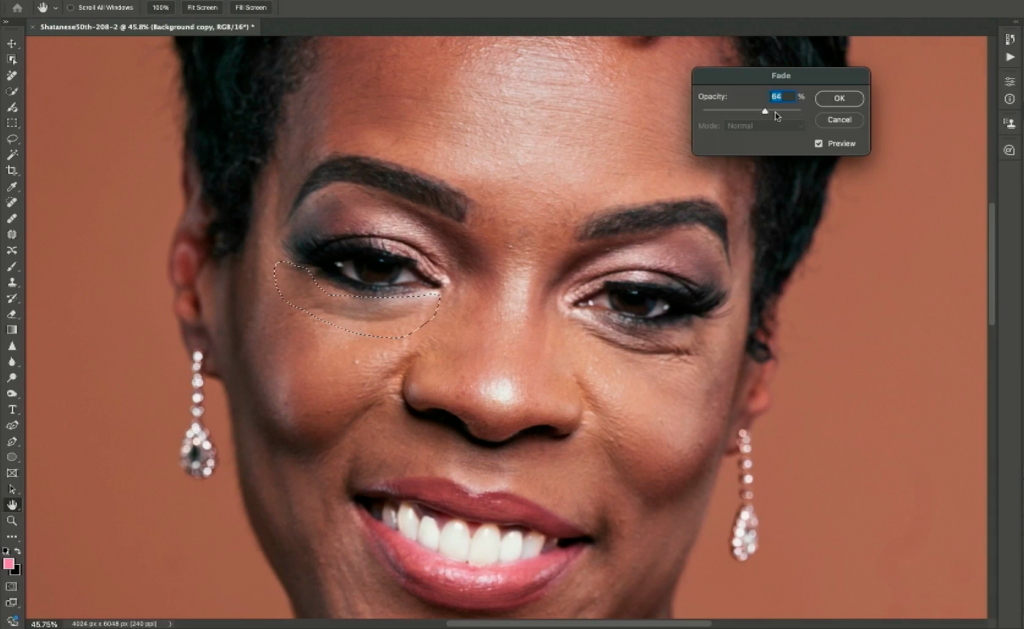
Task: Enable Scroll All Windows option
Action: tap(70, 7)
